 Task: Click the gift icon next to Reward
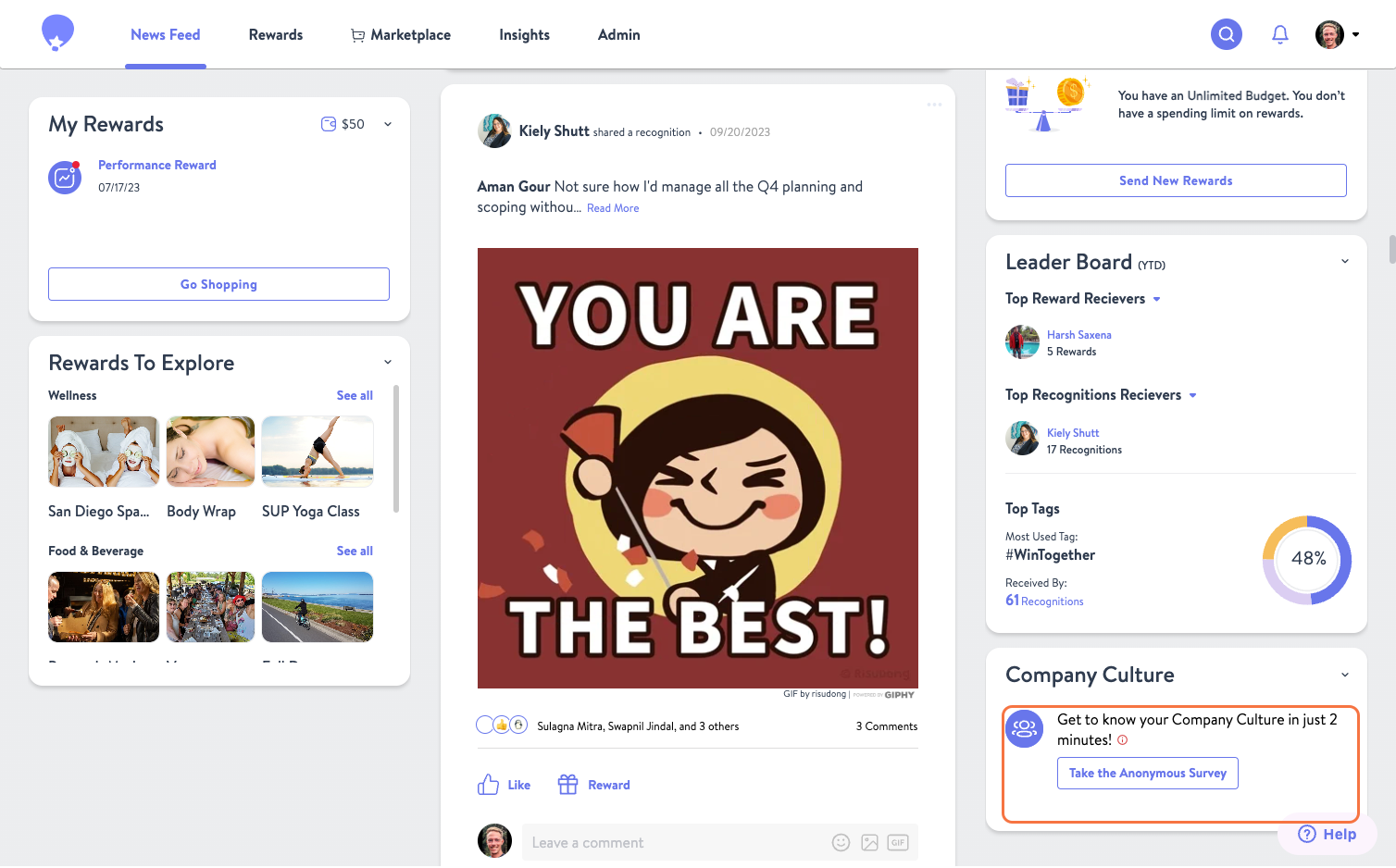click(568, 784)
